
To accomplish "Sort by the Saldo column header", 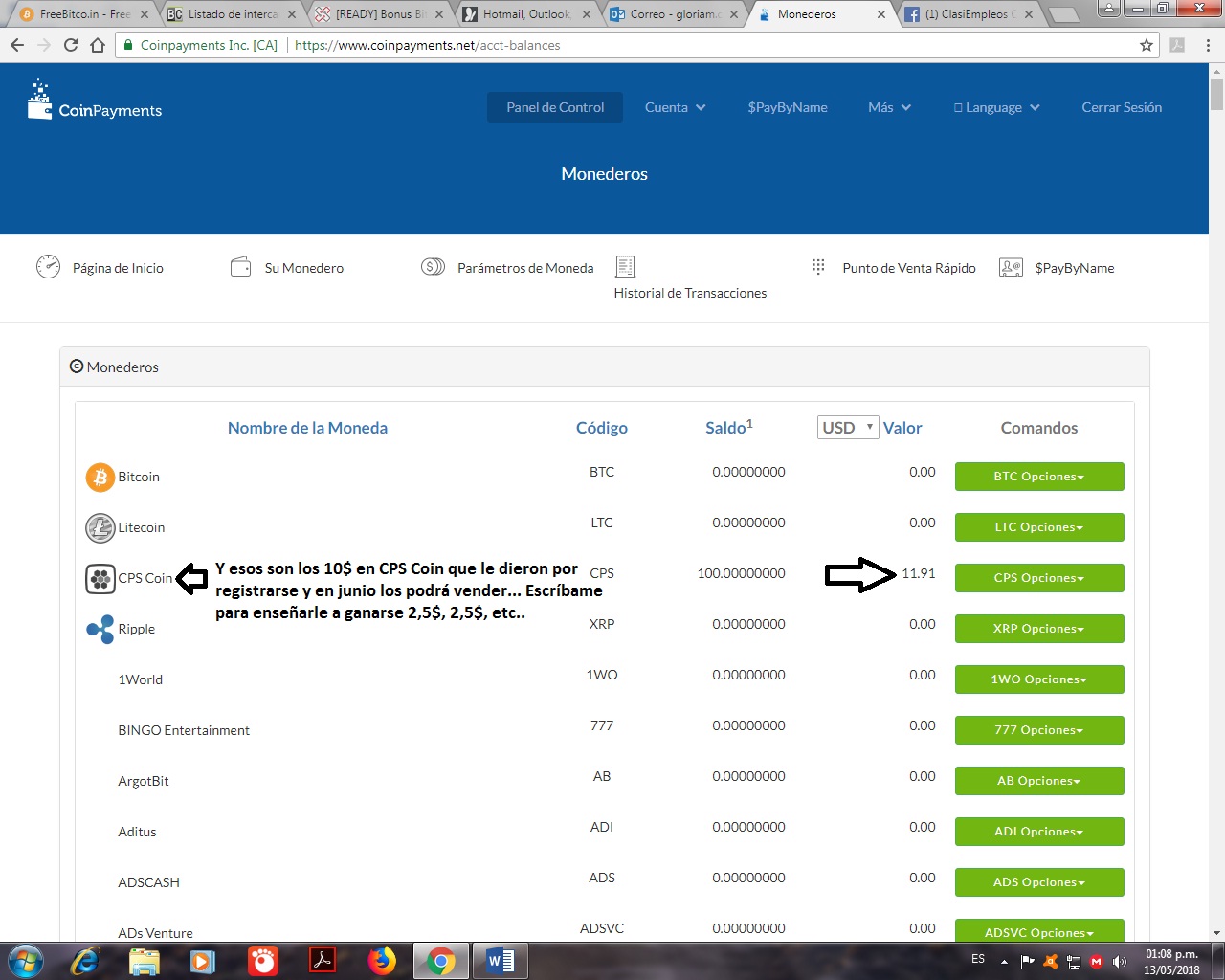I will click(729, 427).
